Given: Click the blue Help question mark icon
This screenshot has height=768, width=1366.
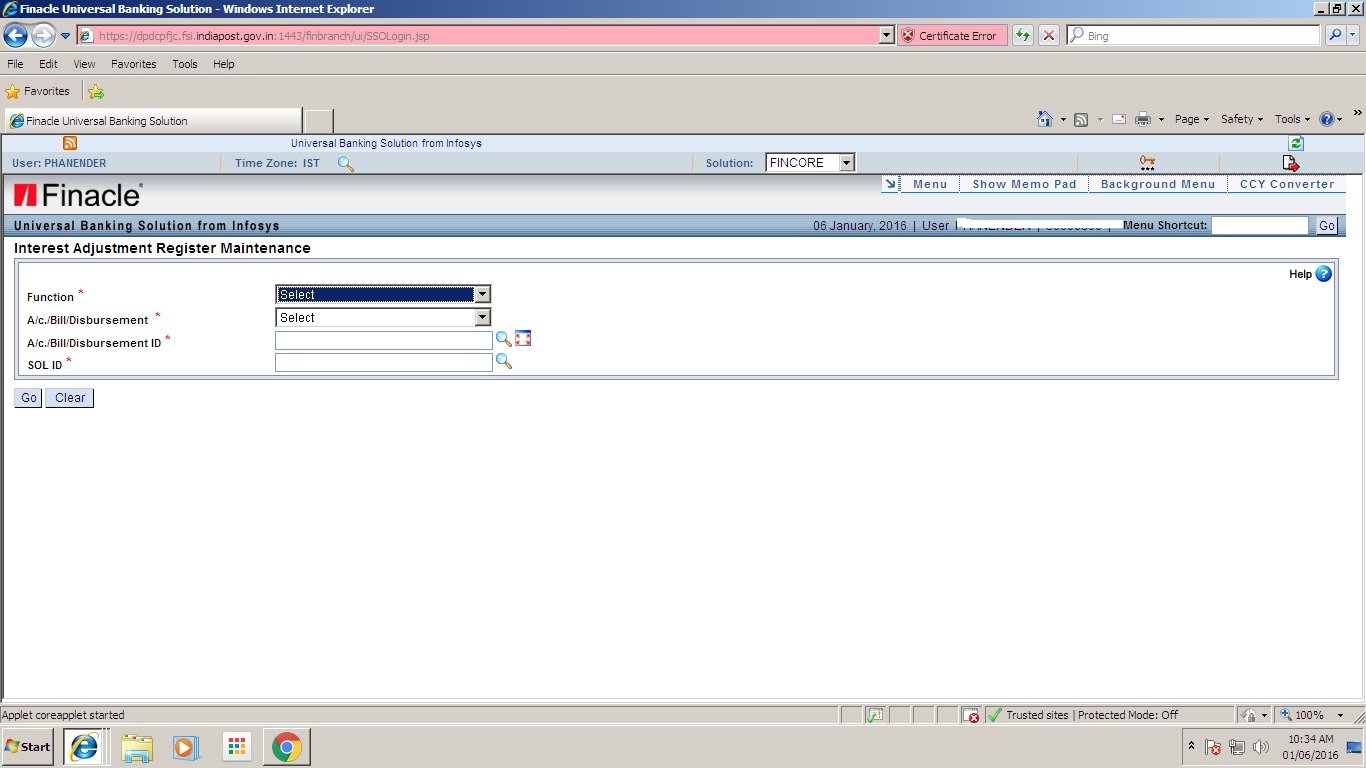Looking at the screenshot, I should coord(1322,273).
